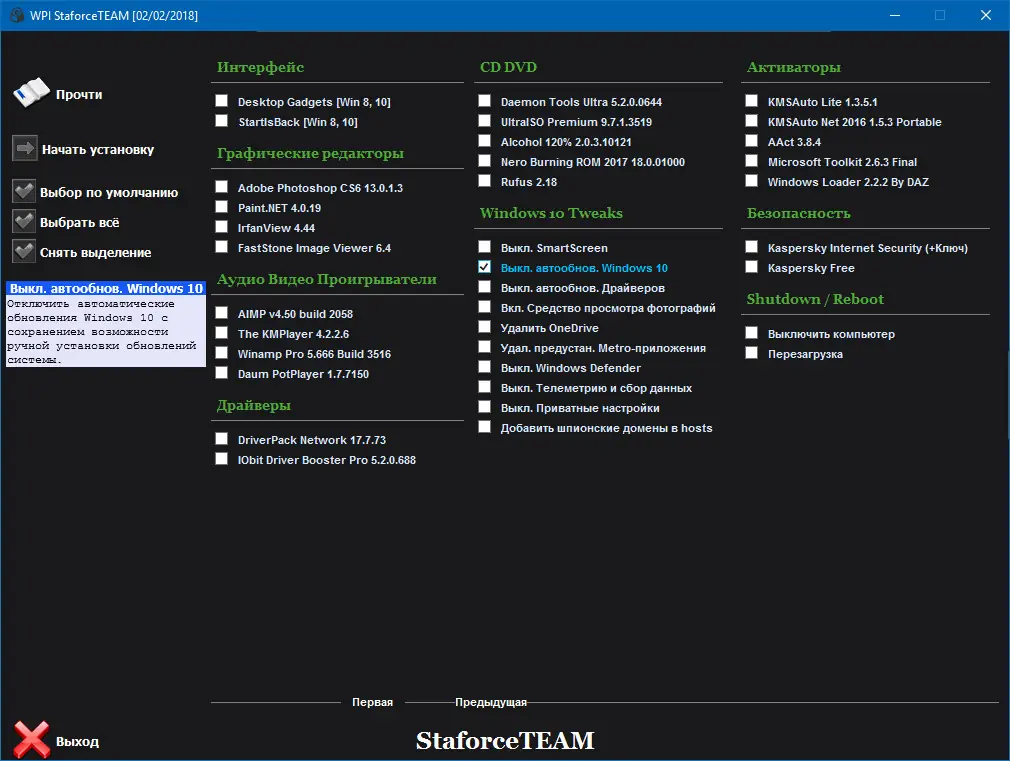Enable Выключить компьютер checkbox
This screenshot has height=761, width=1010.
pos(751,332)
